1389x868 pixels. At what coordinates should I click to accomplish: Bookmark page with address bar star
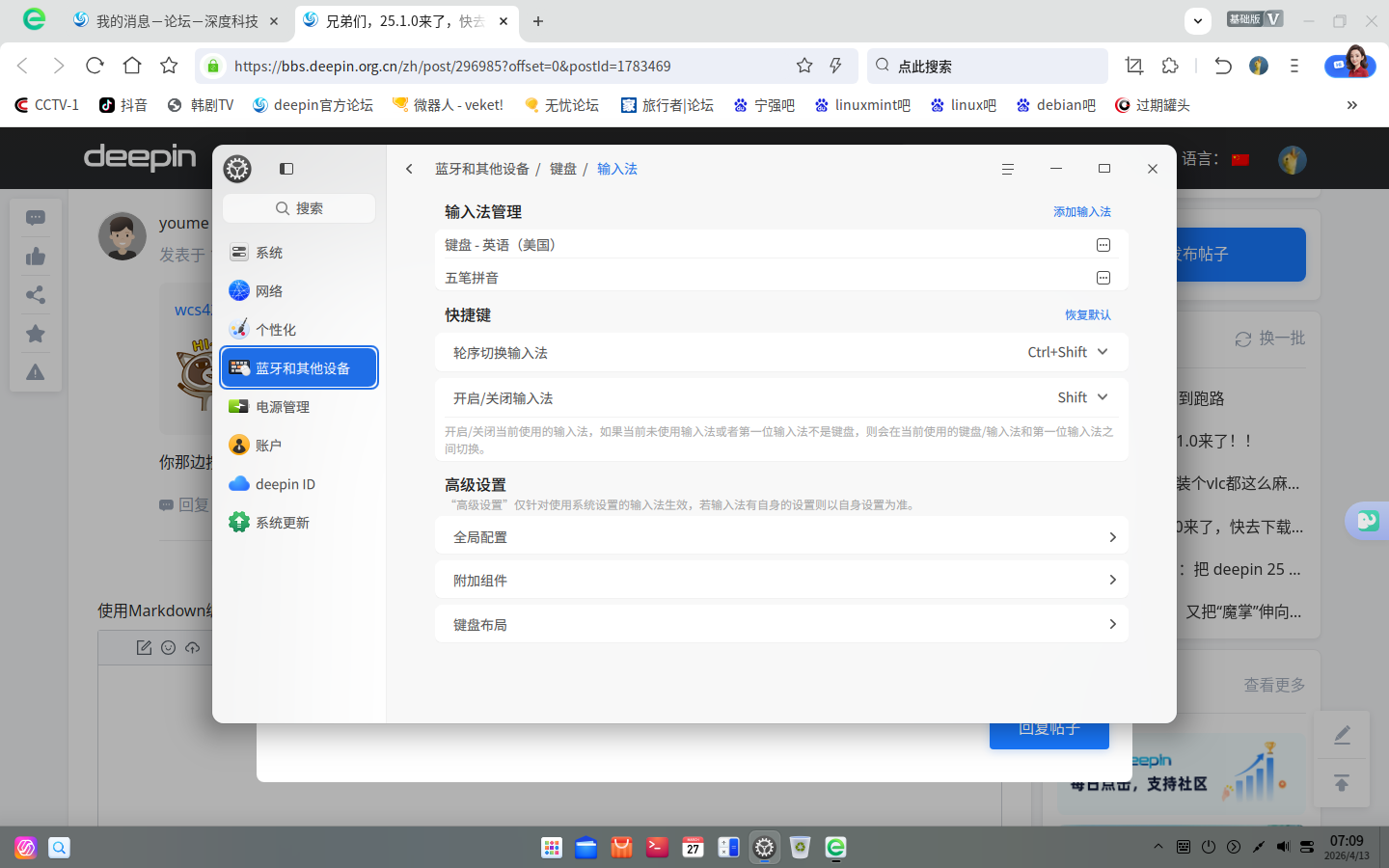(804, 66)
